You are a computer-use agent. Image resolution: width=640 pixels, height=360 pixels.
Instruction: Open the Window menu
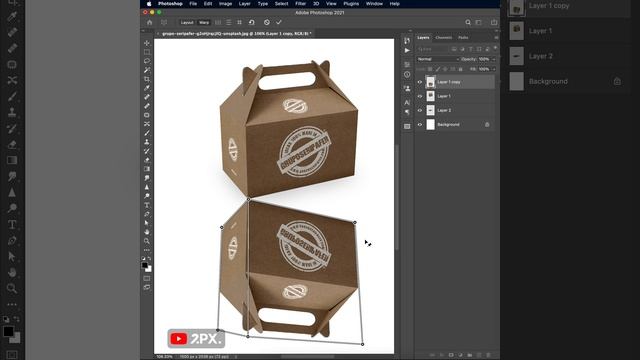[374, 4]
